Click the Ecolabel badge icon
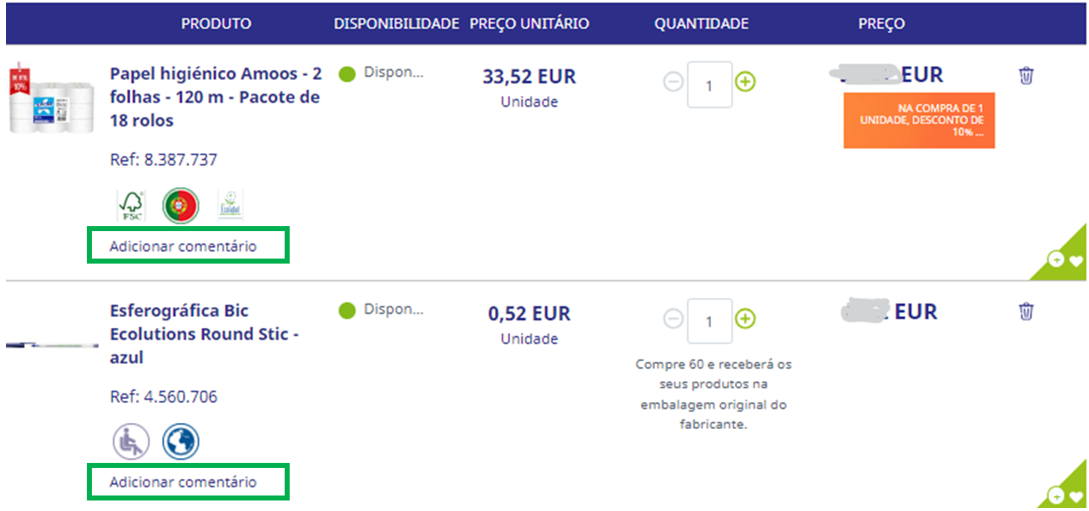Viewport: 1089px width, 511px height. (x=230, y=205)
